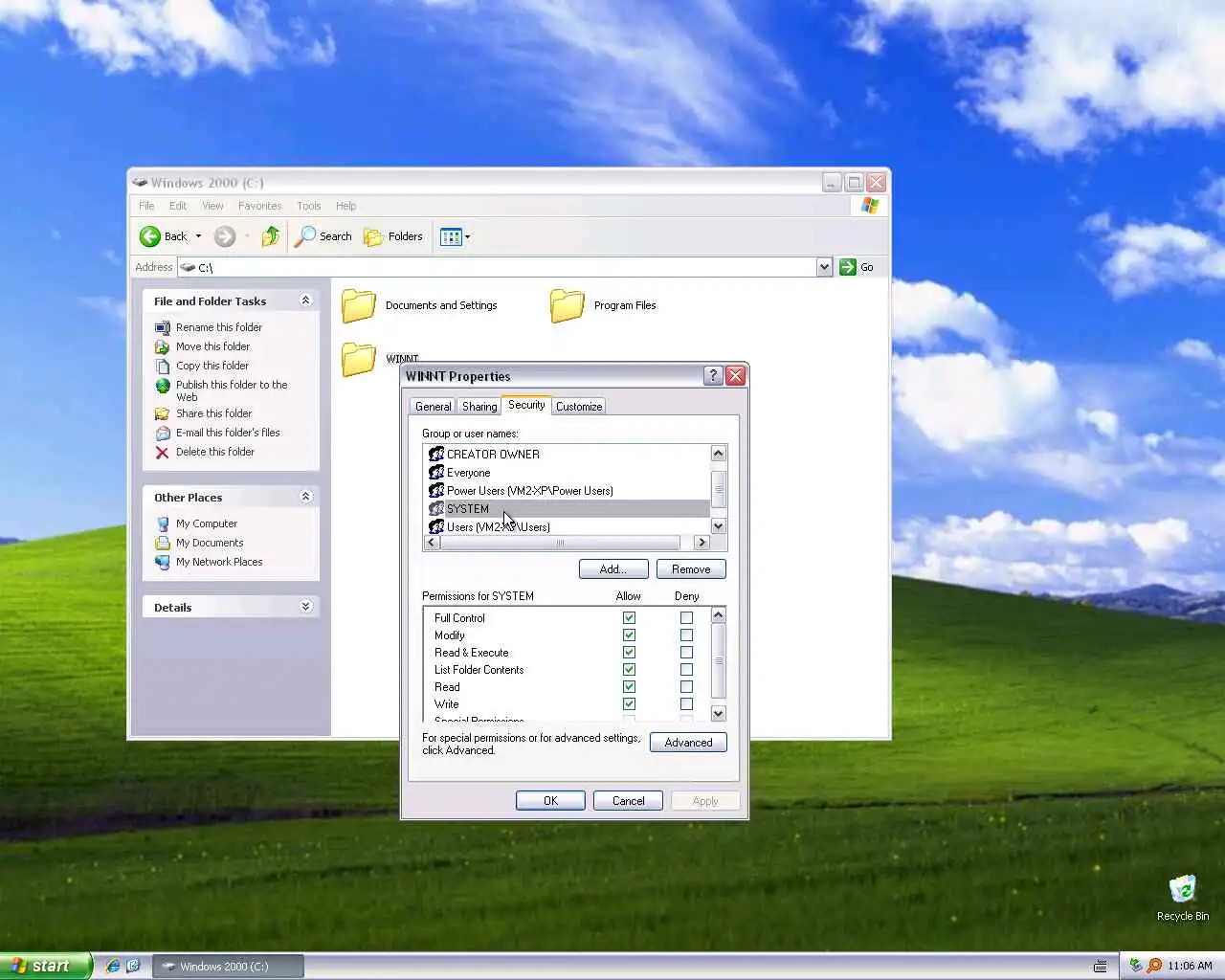Collapse the Other Places panel
1225x980 pixels.
[306, 497]
